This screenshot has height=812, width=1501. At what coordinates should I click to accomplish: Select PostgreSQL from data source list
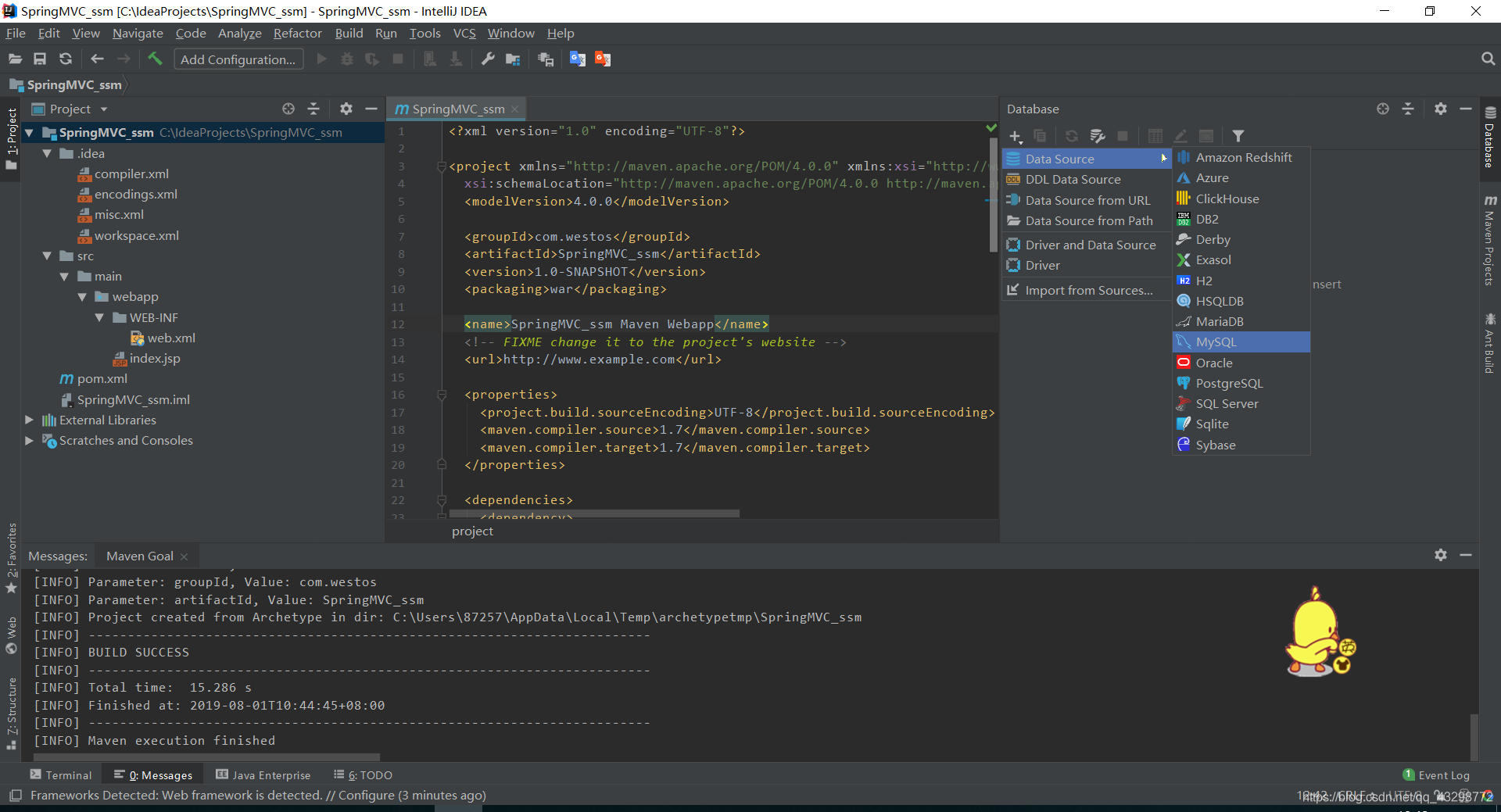(1241, 383)
